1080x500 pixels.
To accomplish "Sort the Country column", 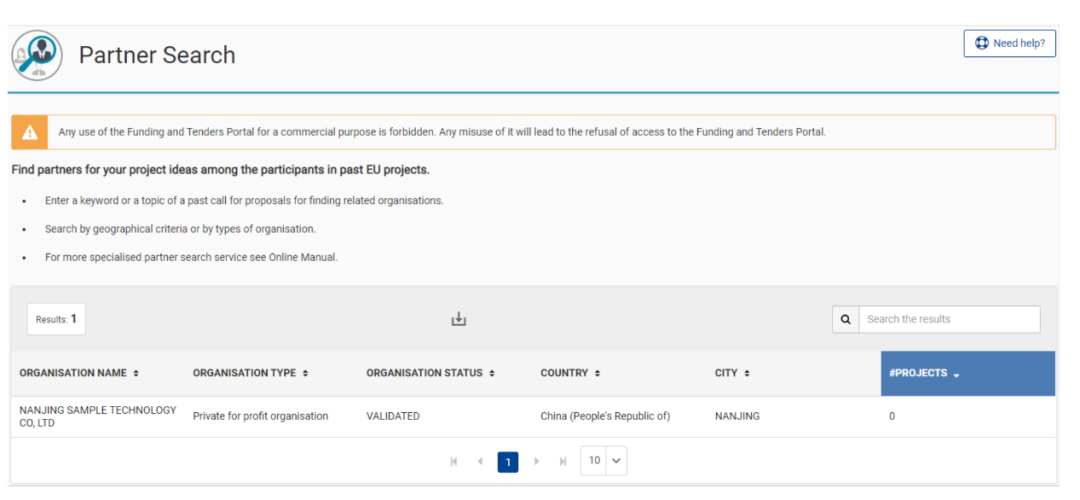I will tap(570, 373).
